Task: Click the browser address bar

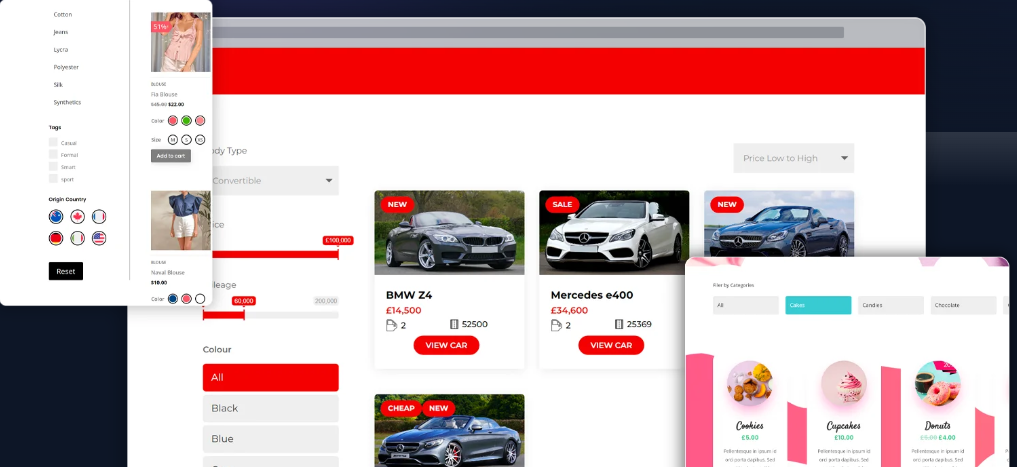Action: [x=529, y=32]
